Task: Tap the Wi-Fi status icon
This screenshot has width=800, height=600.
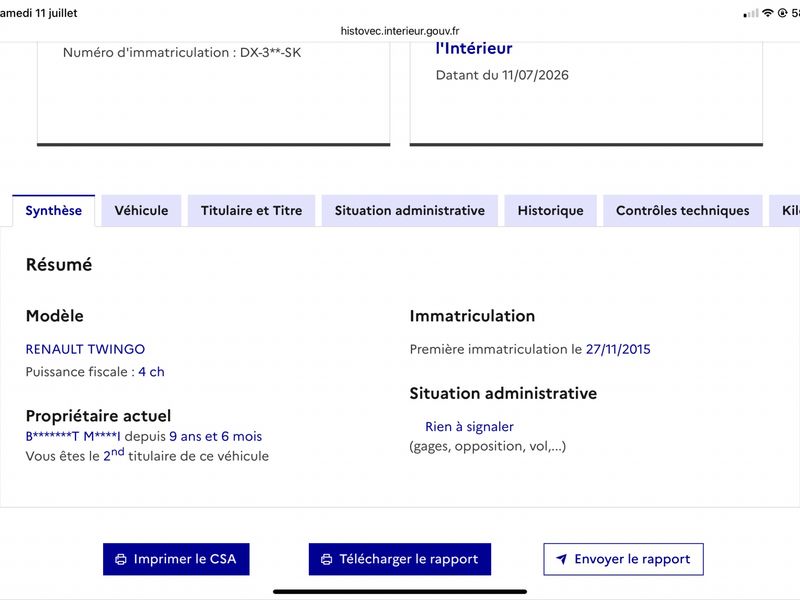Action: point(767,13)
